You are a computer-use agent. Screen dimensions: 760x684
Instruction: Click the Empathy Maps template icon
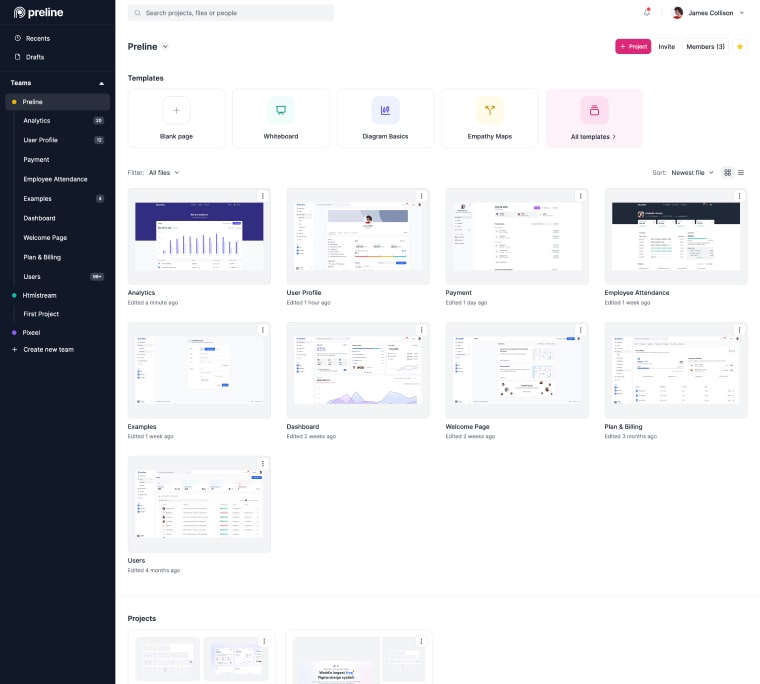click(490, 111)
